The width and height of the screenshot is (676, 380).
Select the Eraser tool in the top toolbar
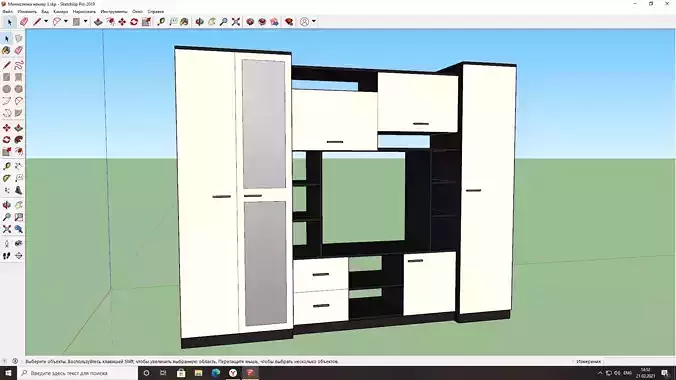click(x=24, y=22)
